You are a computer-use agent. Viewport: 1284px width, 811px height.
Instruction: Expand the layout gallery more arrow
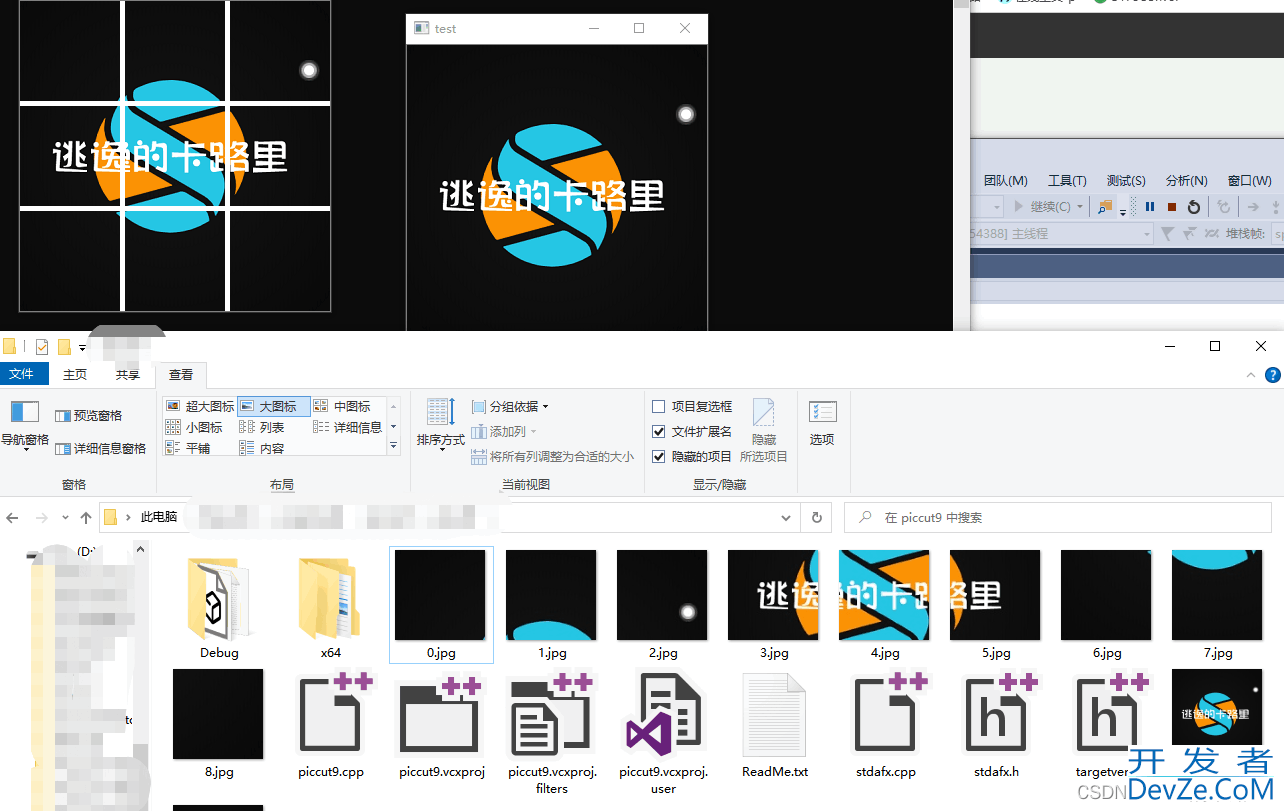(393, 447)
